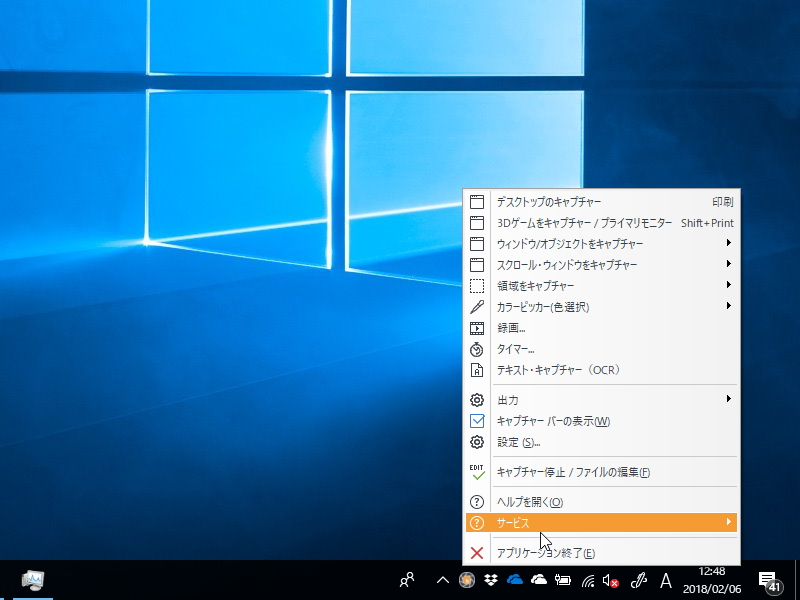Select デスクトップのキャプチャー from the menu
Screen dimensions: 800x600
560,201
